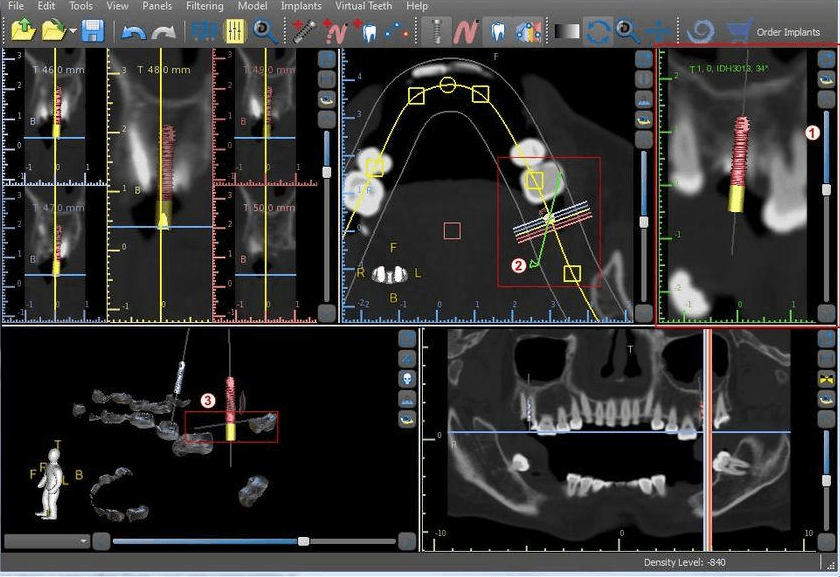Toggle the yellow radiation icon in panoramic panel
Viewport: 840px width, 577px height.
coord(826,379)
